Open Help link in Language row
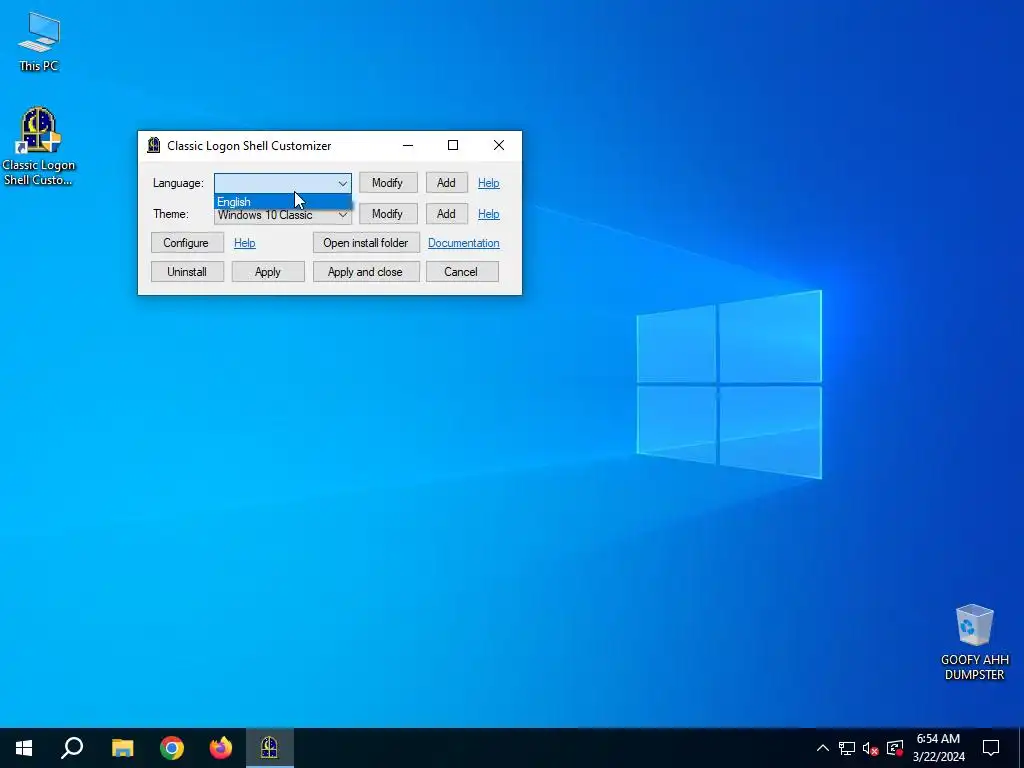 488,183
